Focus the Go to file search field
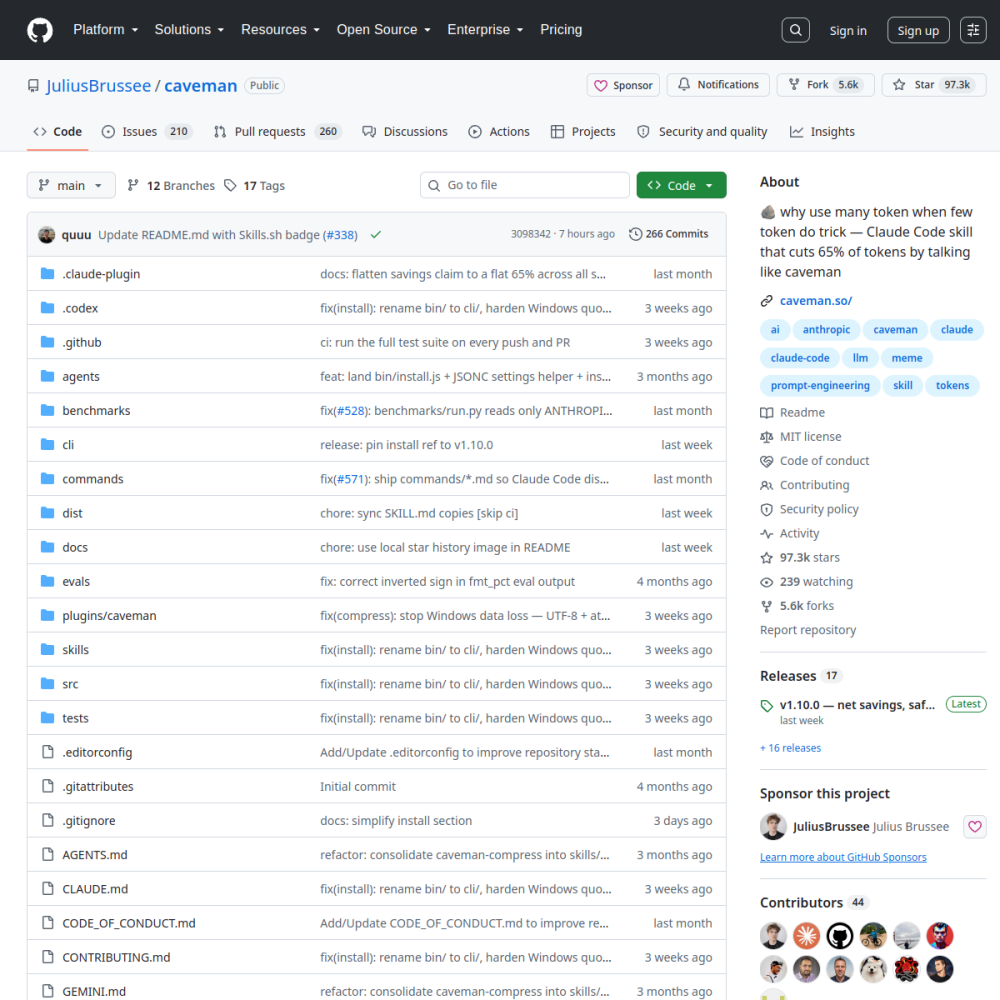This screenshot has height=1000, width=1000. tap(525, 185)
